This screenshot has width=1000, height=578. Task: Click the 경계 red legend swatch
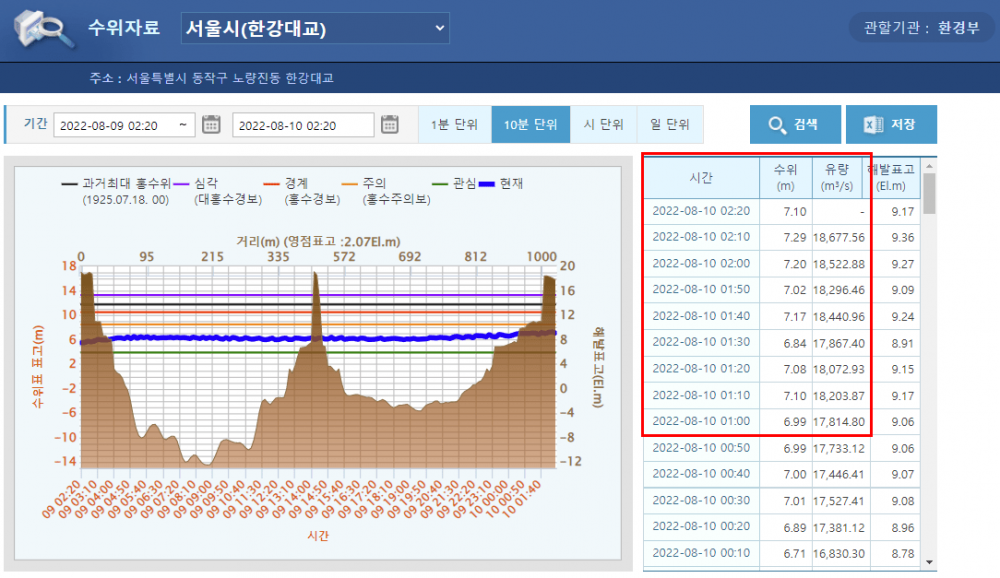(x=272, y=184)
